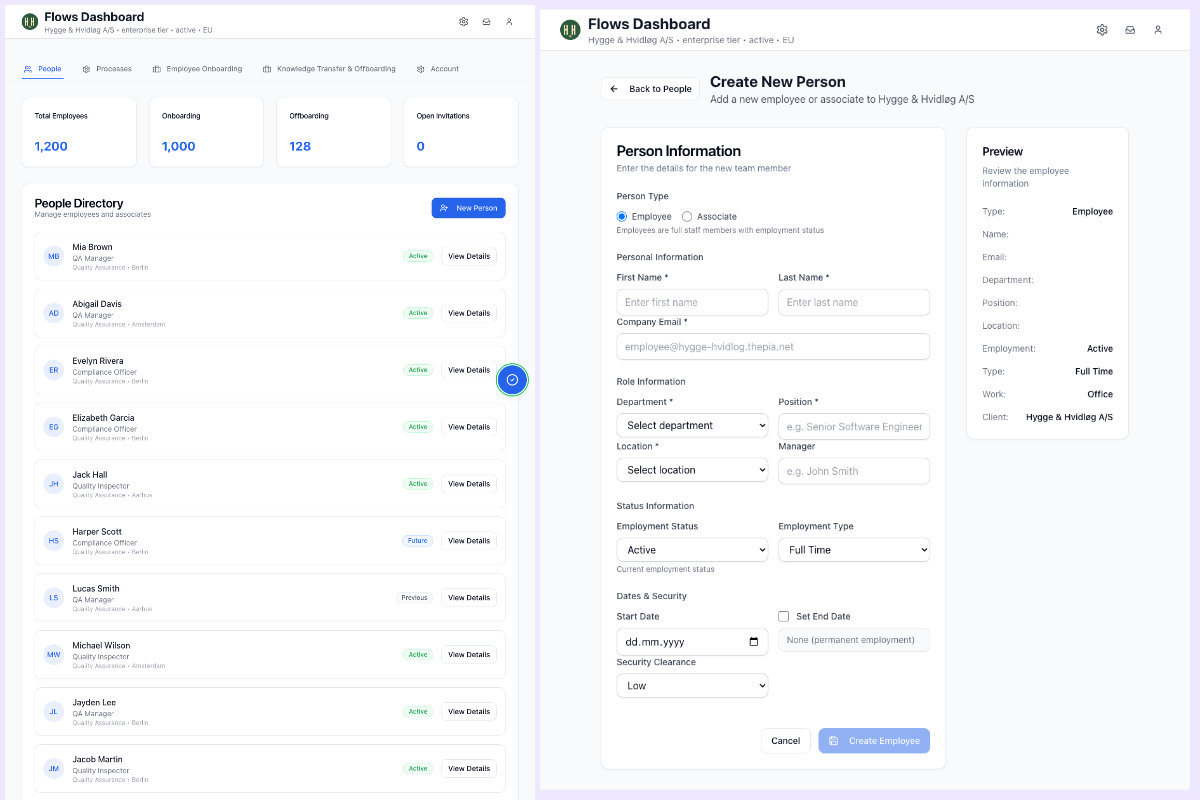Viewport: 1200px width, 800px height.
Task: Open the Select department dropdown
Action: pos(692,426)
